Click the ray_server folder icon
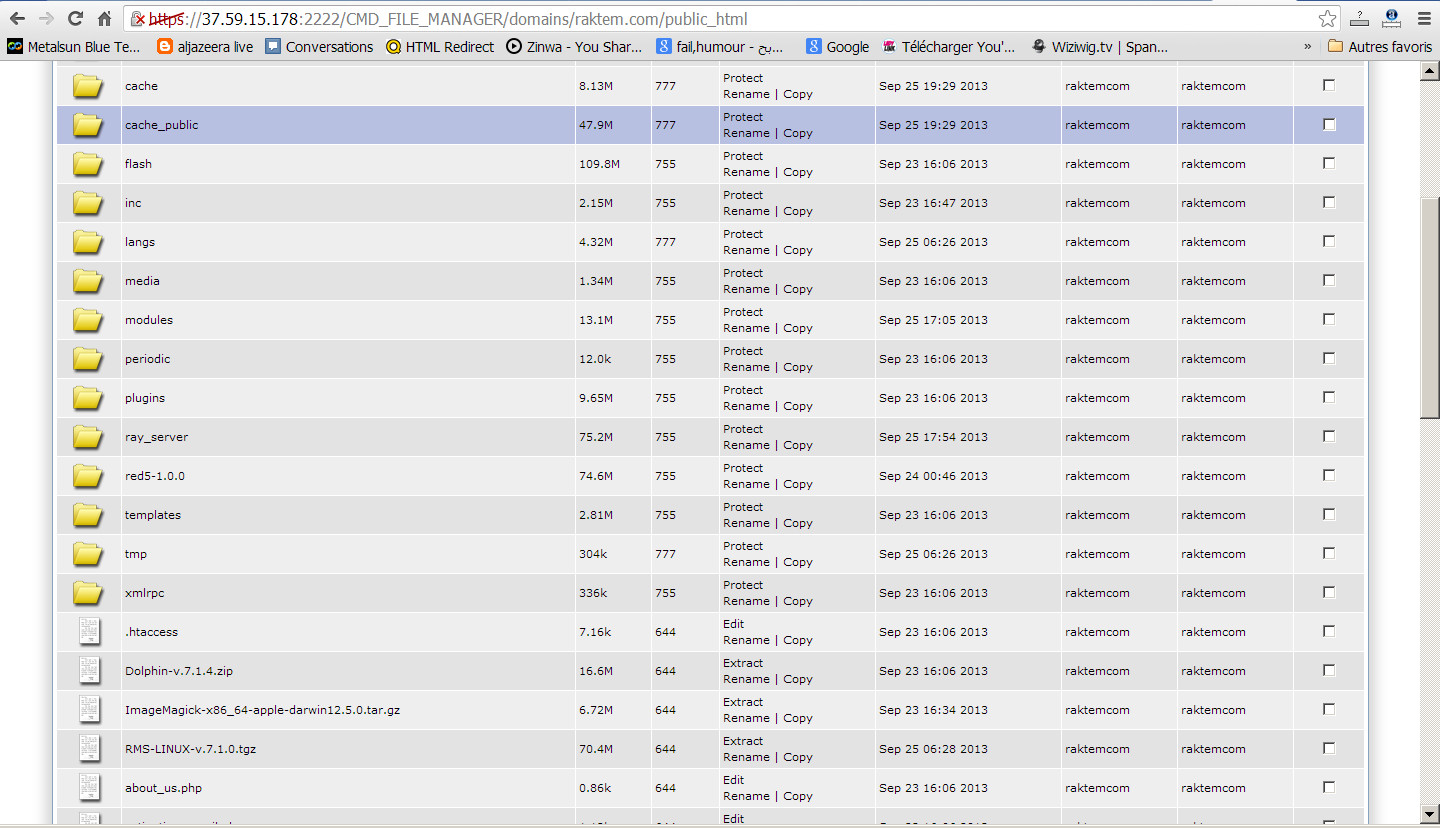The height and width of the screenshot is (828, 1440). [88, 437]
